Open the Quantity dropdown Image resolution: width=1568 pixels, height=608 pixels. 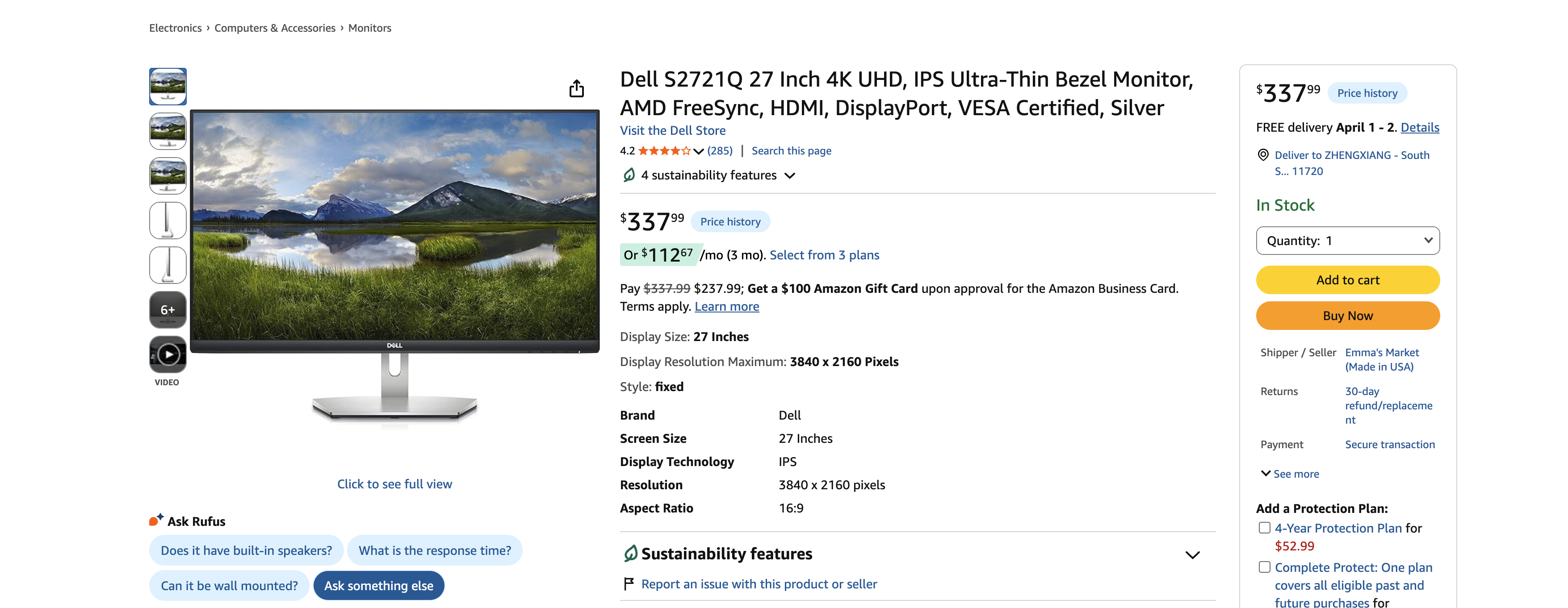point(1348,241)
